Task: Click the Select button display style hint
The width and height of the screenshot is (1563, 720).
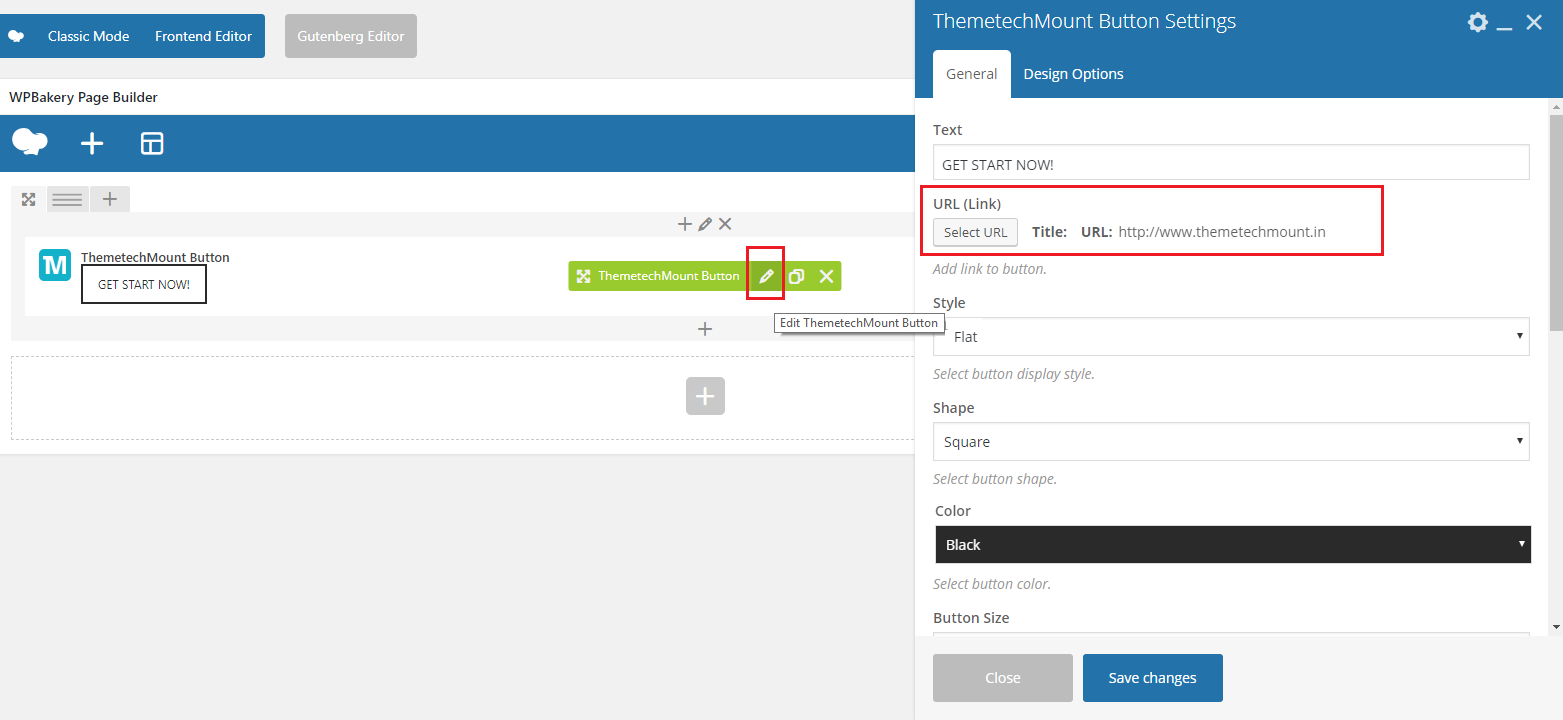Action: pyautogui.click(x=1014, y=374)
